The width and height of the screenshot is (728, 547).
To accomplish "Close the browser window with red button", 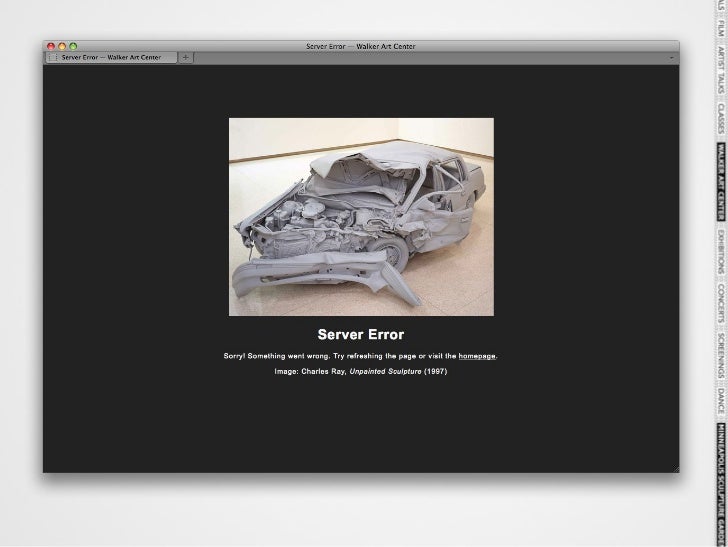I will tap(51, 46).
